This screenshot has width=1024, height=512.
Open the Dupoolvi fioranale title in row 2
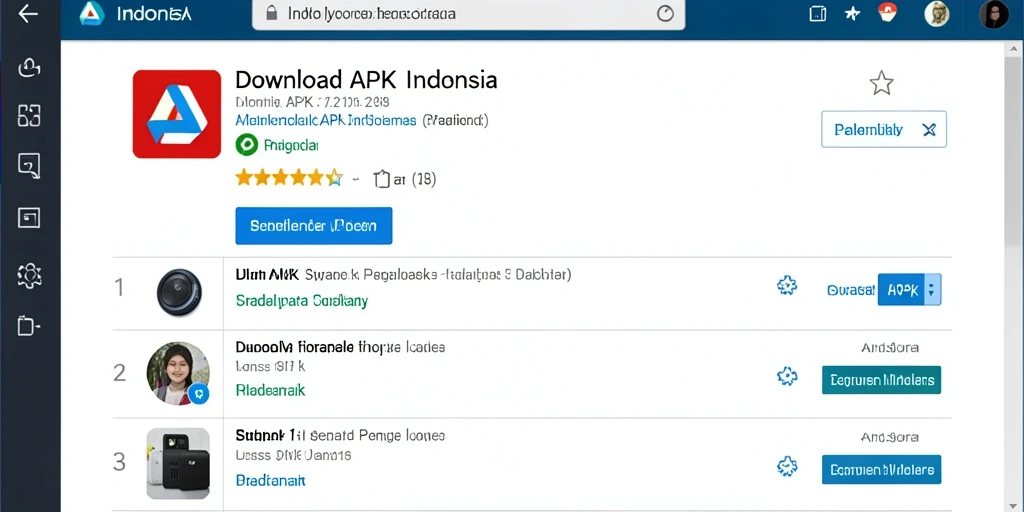(x=294, y=347)
